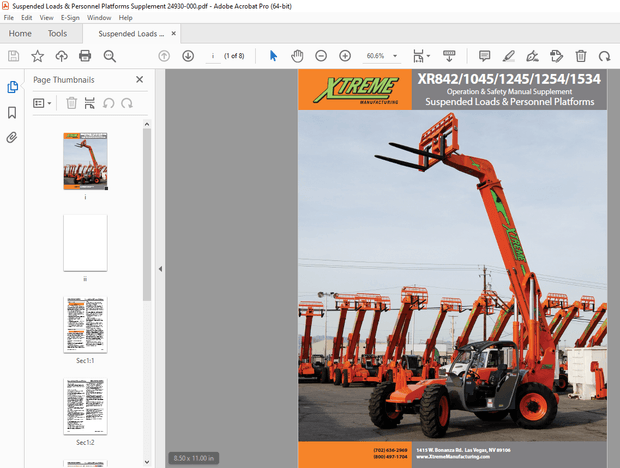Delete selected page in thumbnails panel
Image resolution: width=620 pixels, height=468 pixels.
71,103
